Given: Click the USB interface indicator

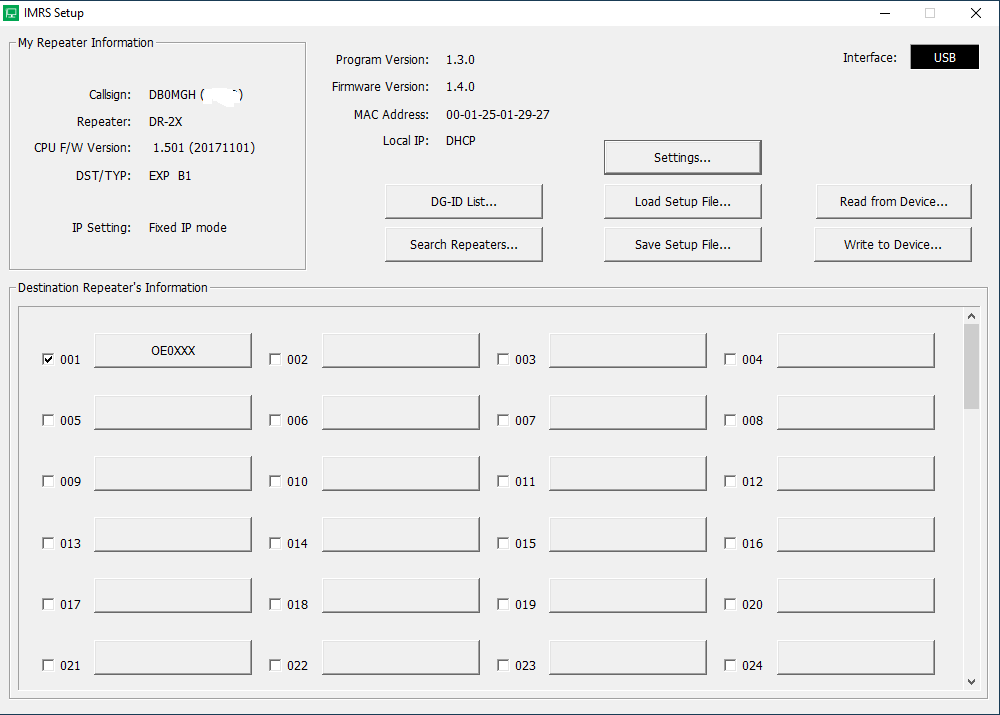Looking at the screenshot, I should 944,58.
